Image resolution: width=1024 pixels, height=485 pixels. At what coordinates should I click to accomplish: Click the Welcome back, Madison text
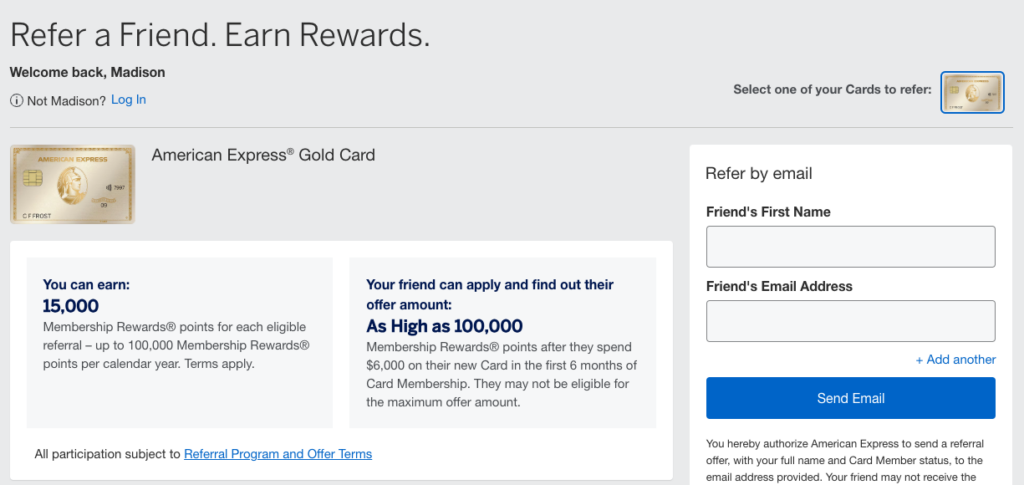87,72
